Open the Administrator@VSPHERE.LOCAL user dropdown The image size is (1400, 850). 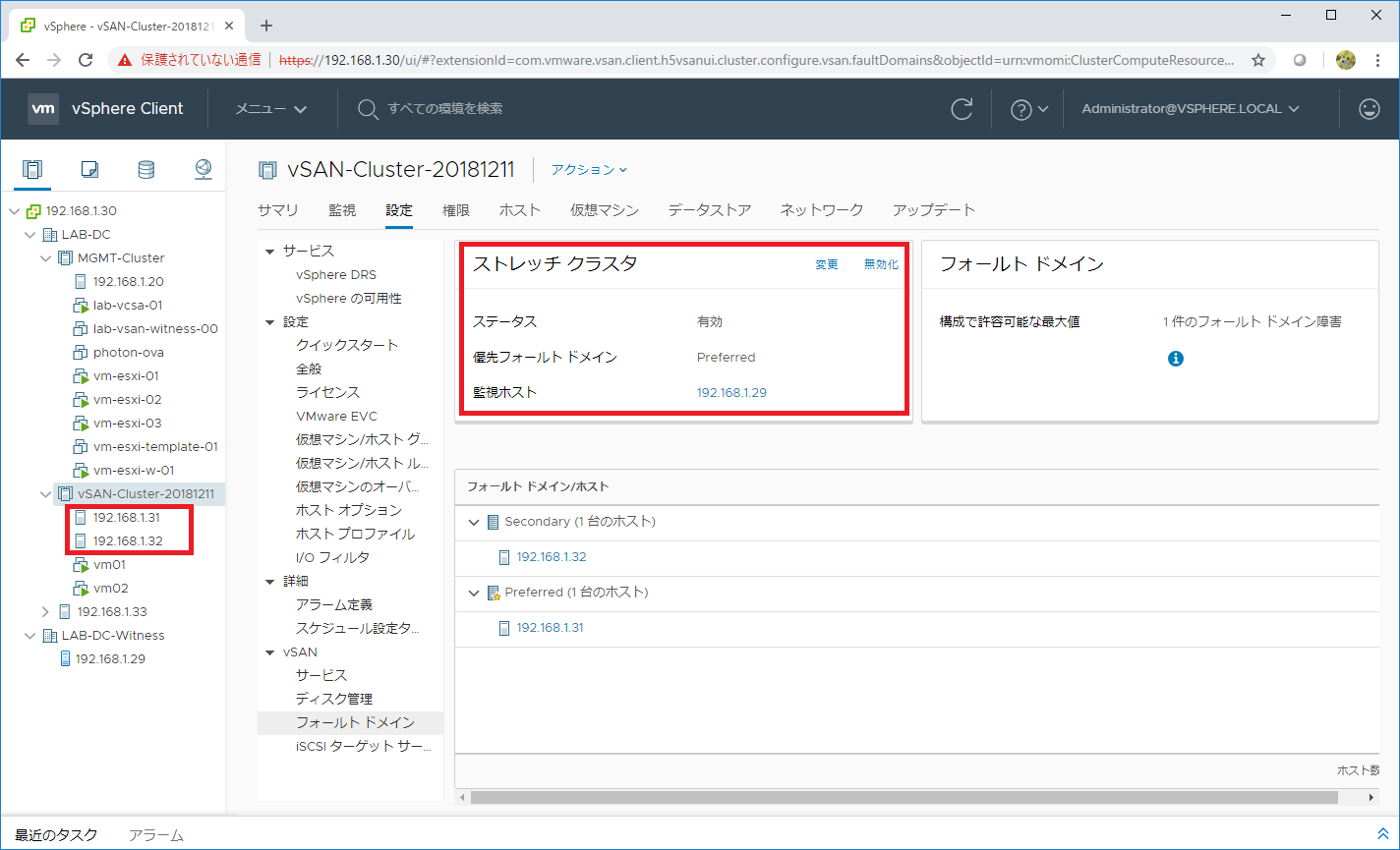point(1191,109)
